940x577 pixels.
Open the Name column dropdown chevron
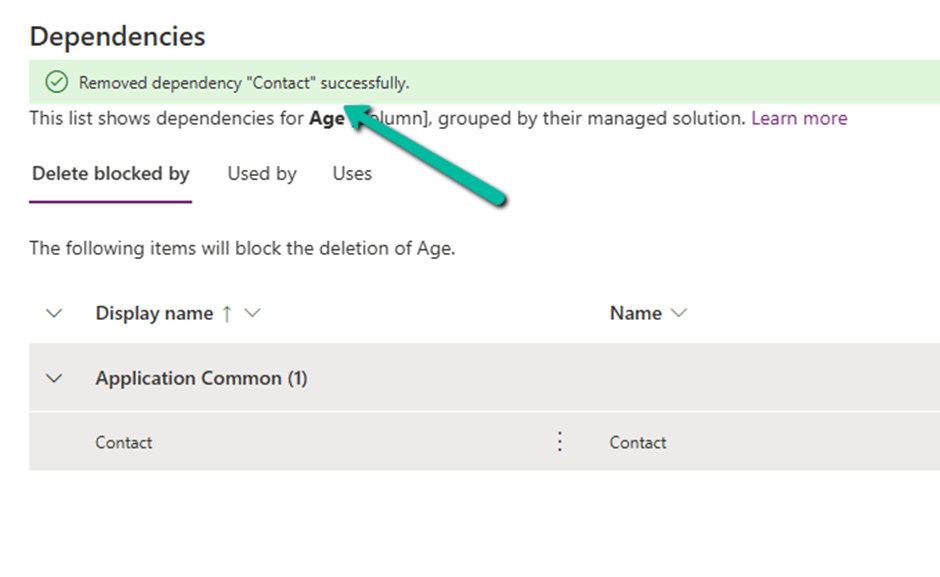(x=680, y=313)
